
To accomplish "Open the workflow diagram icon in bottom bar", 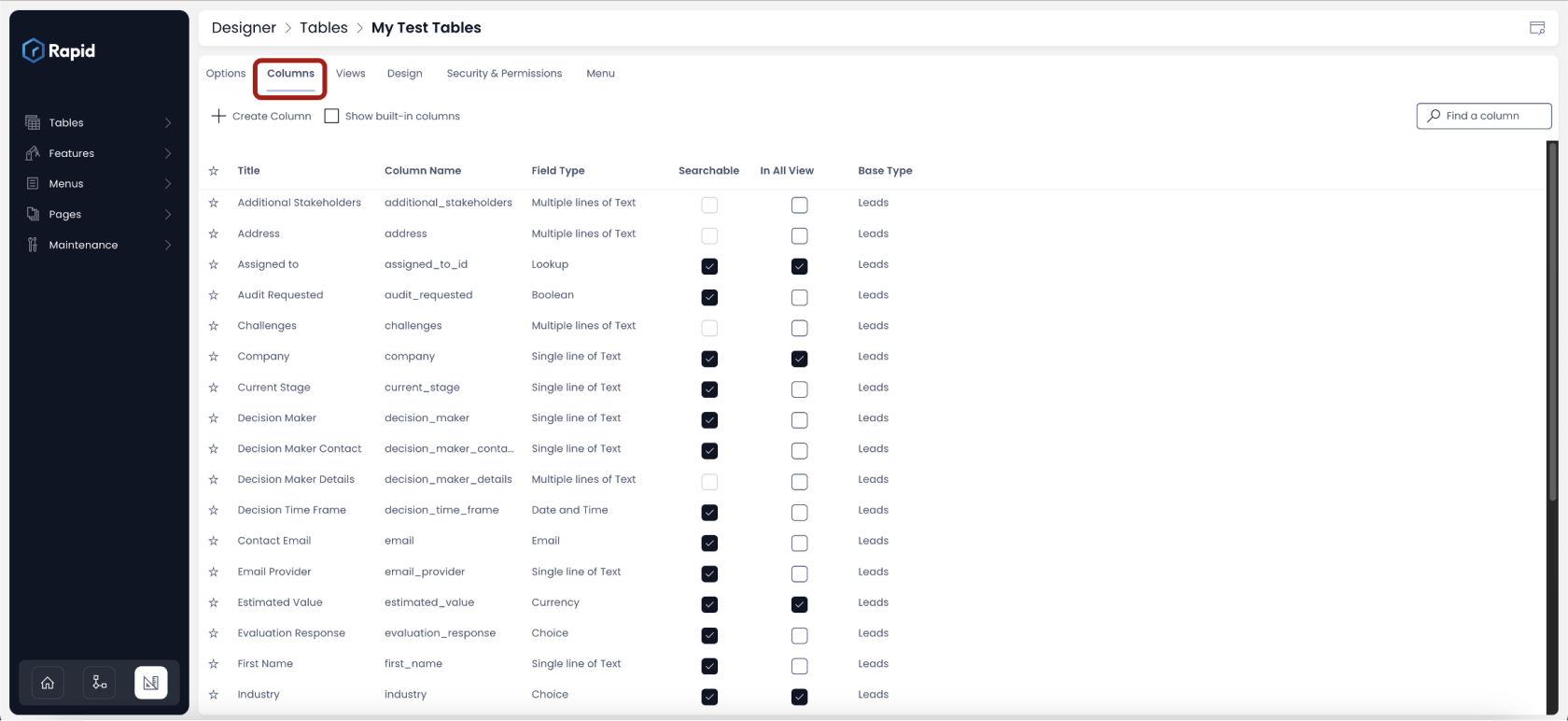I will 99,683.
